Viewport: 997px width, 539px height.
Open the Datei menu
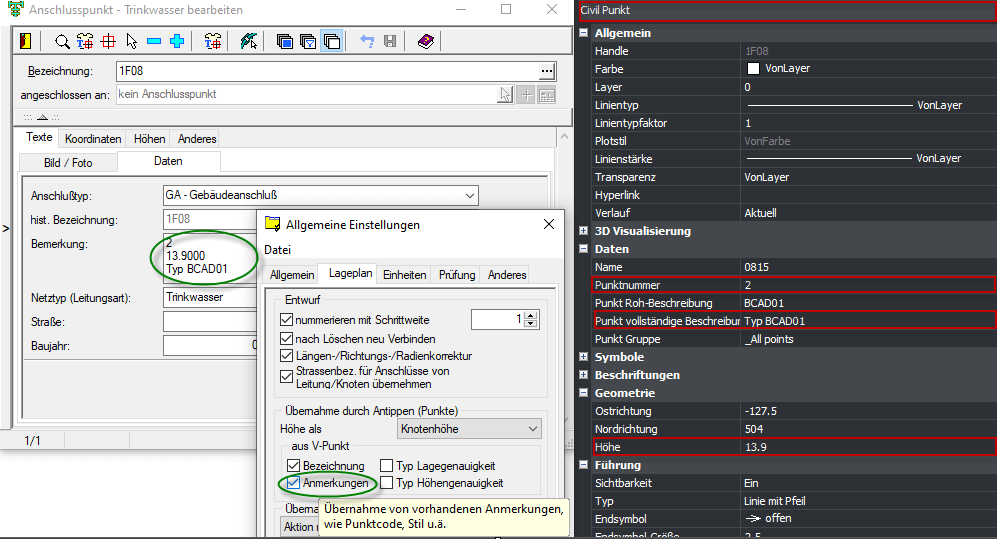pyautogui.click(x=277, y=249)
